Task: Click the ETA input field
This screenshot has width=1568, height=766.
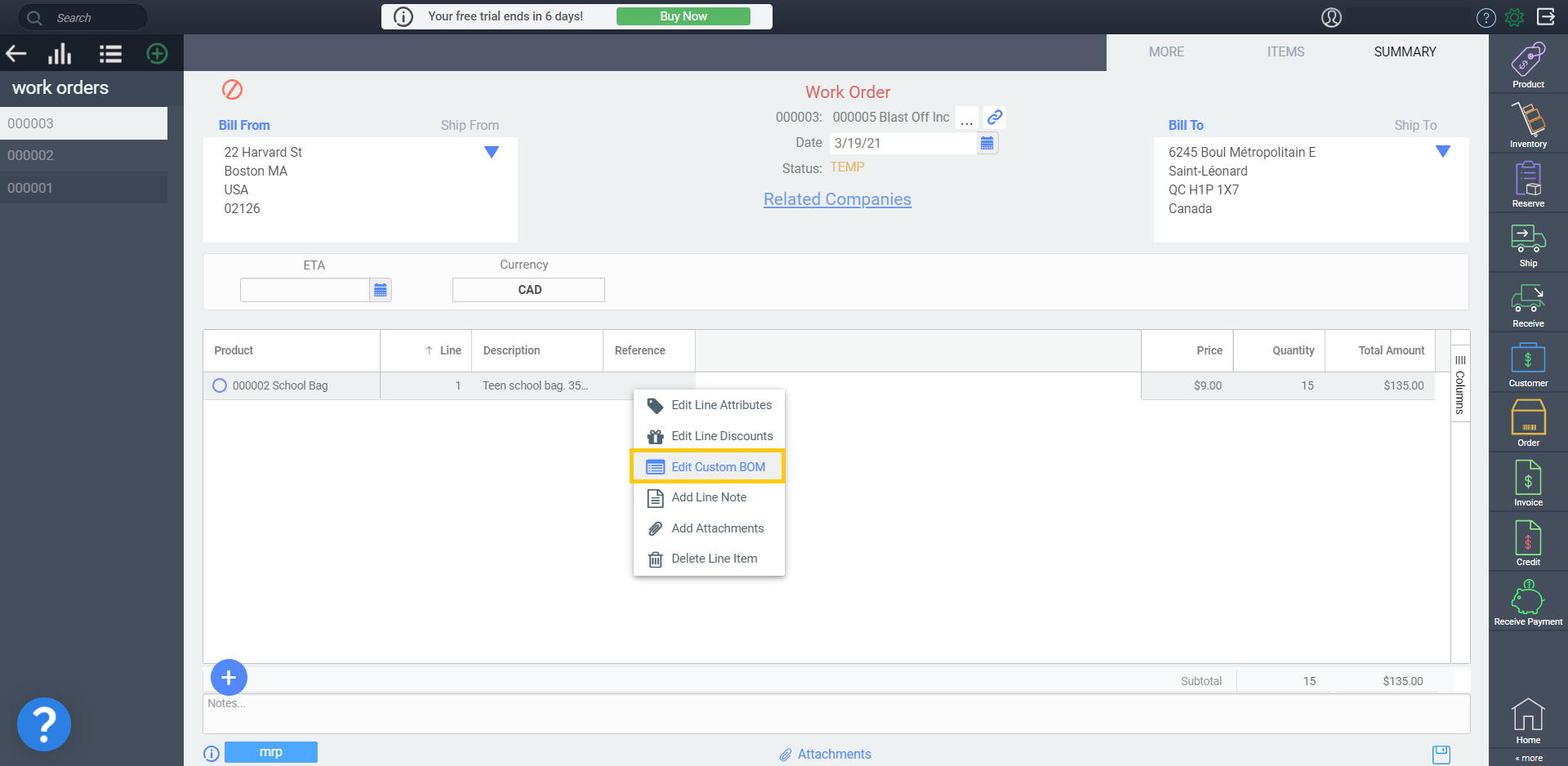Action: [x=305, y=290]
